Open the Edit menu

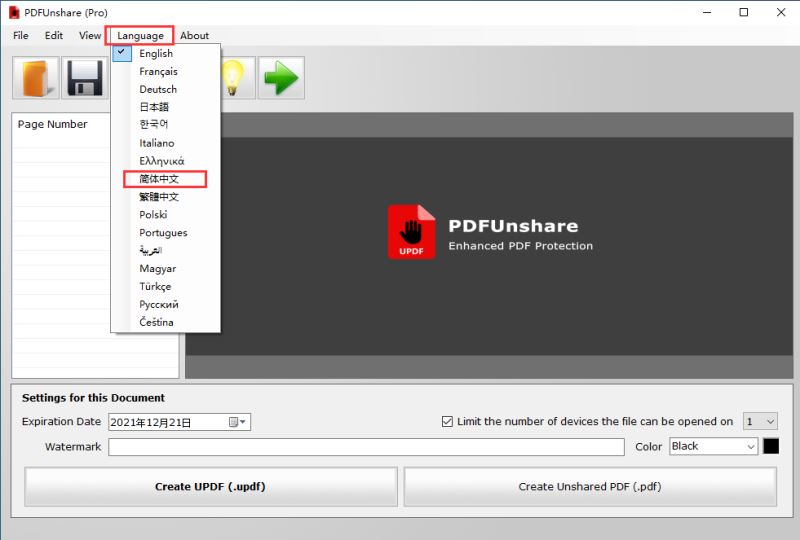pos(54,36)
